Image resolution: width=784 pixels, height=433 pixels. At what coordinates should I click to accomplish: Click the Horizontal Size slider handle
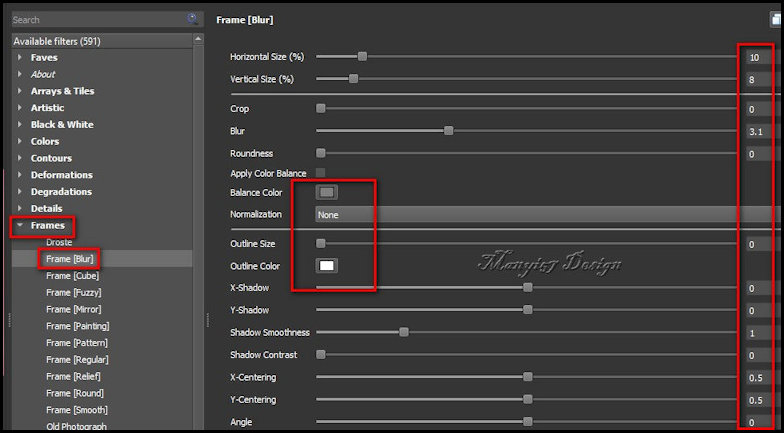[x=362, y=57]
